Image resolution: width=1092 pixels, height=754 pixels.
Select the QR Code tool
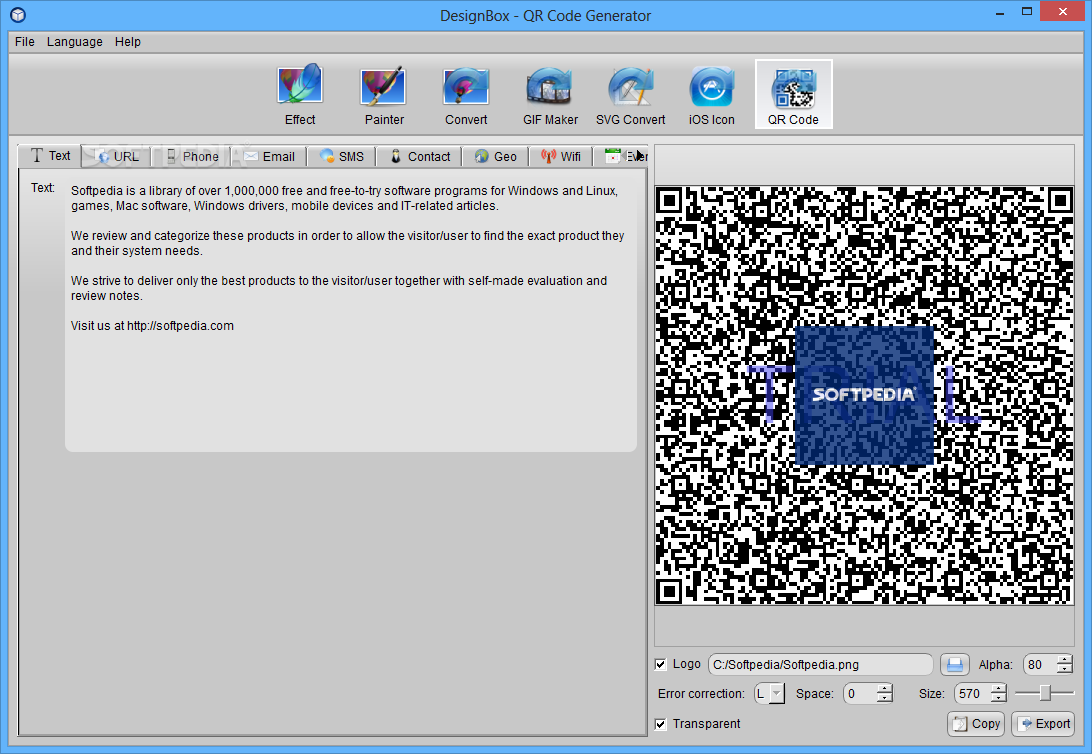(793, 95)
